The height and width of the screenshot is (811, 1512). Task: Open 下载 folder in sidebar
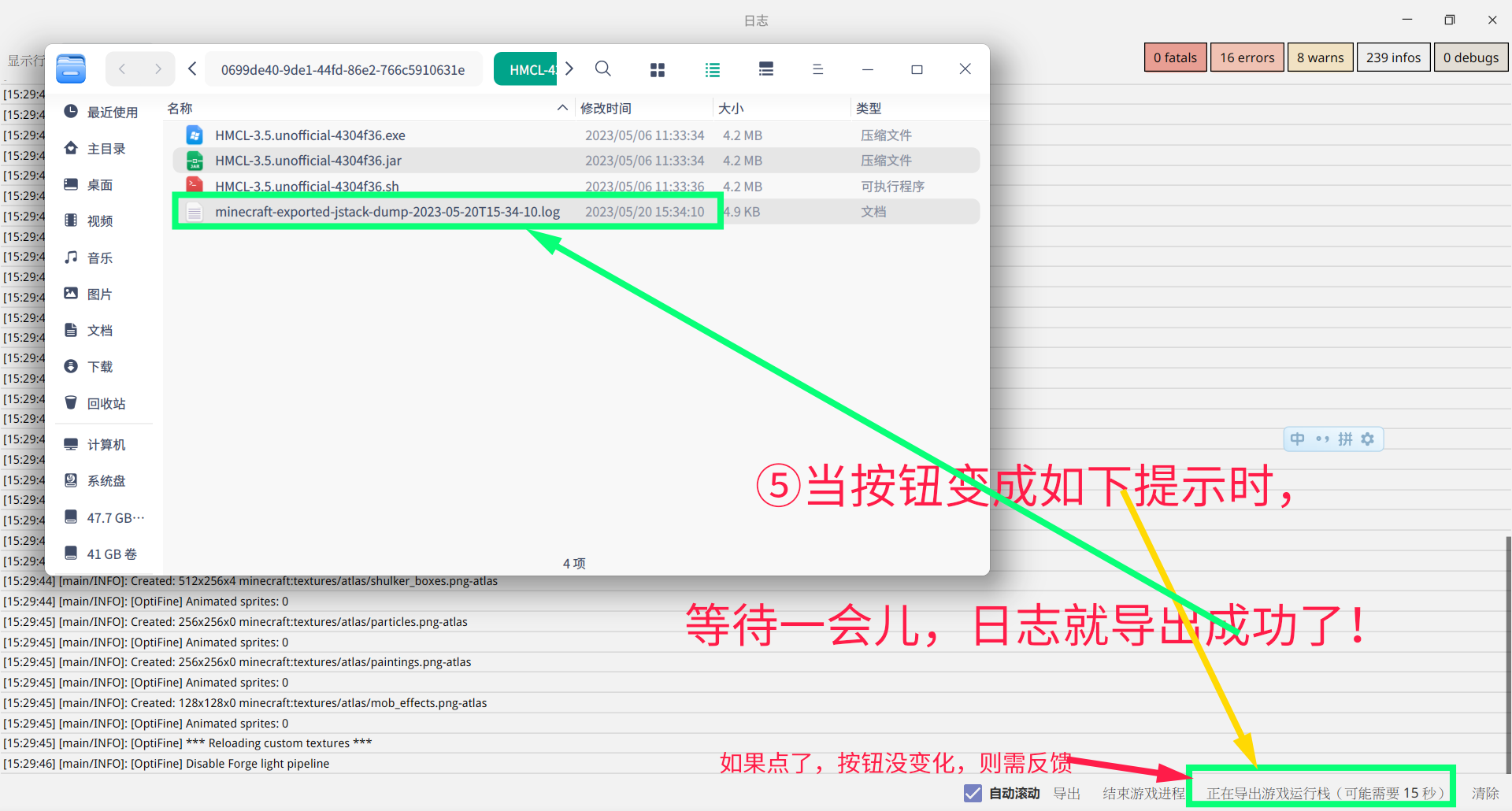(x=103, y=366)
